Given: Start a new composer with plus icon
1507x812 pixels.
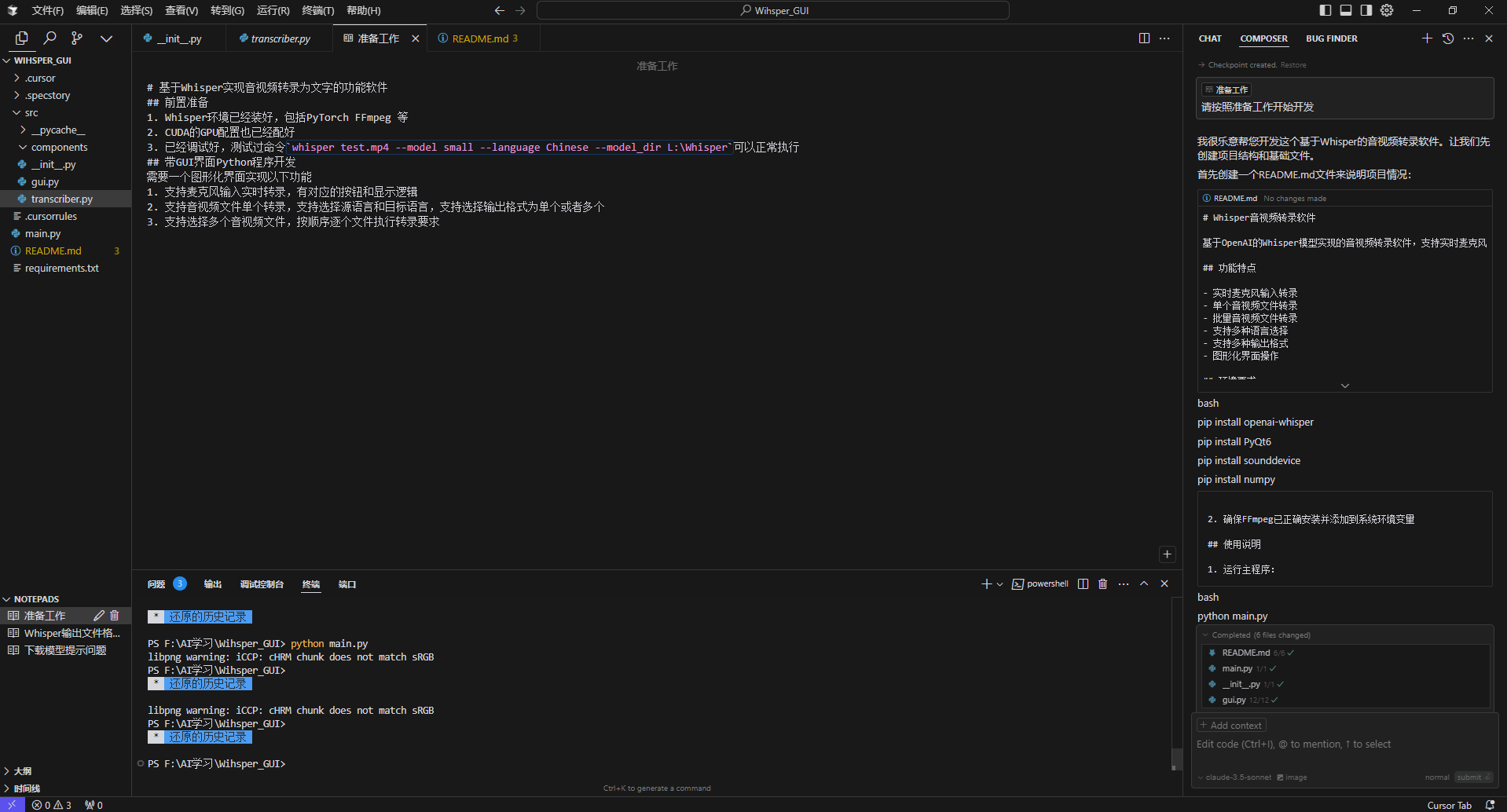Looking at the screenshot, I should pyautogui.click(x=1427, y=38).
